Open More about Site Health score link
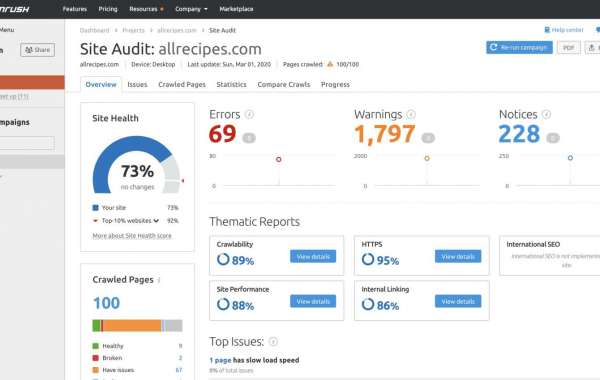 tap(132, 236)
